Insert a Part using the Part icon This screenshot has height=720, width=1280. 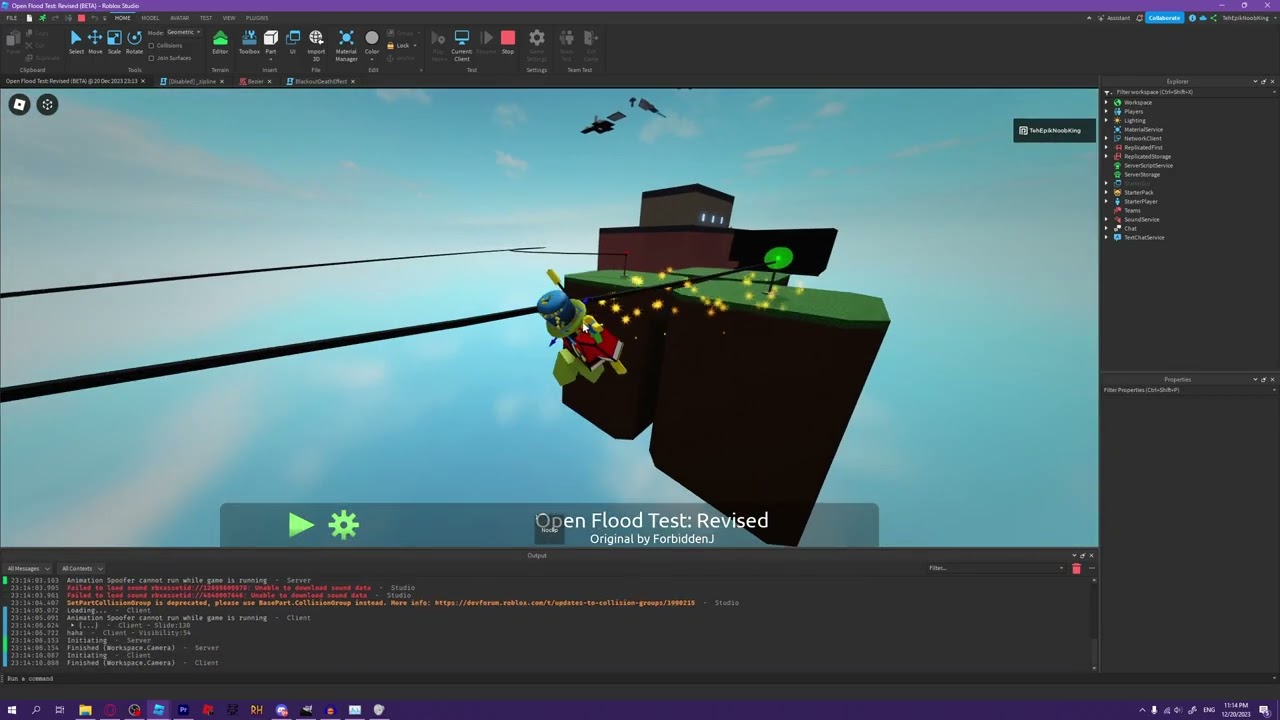point(270,38)
